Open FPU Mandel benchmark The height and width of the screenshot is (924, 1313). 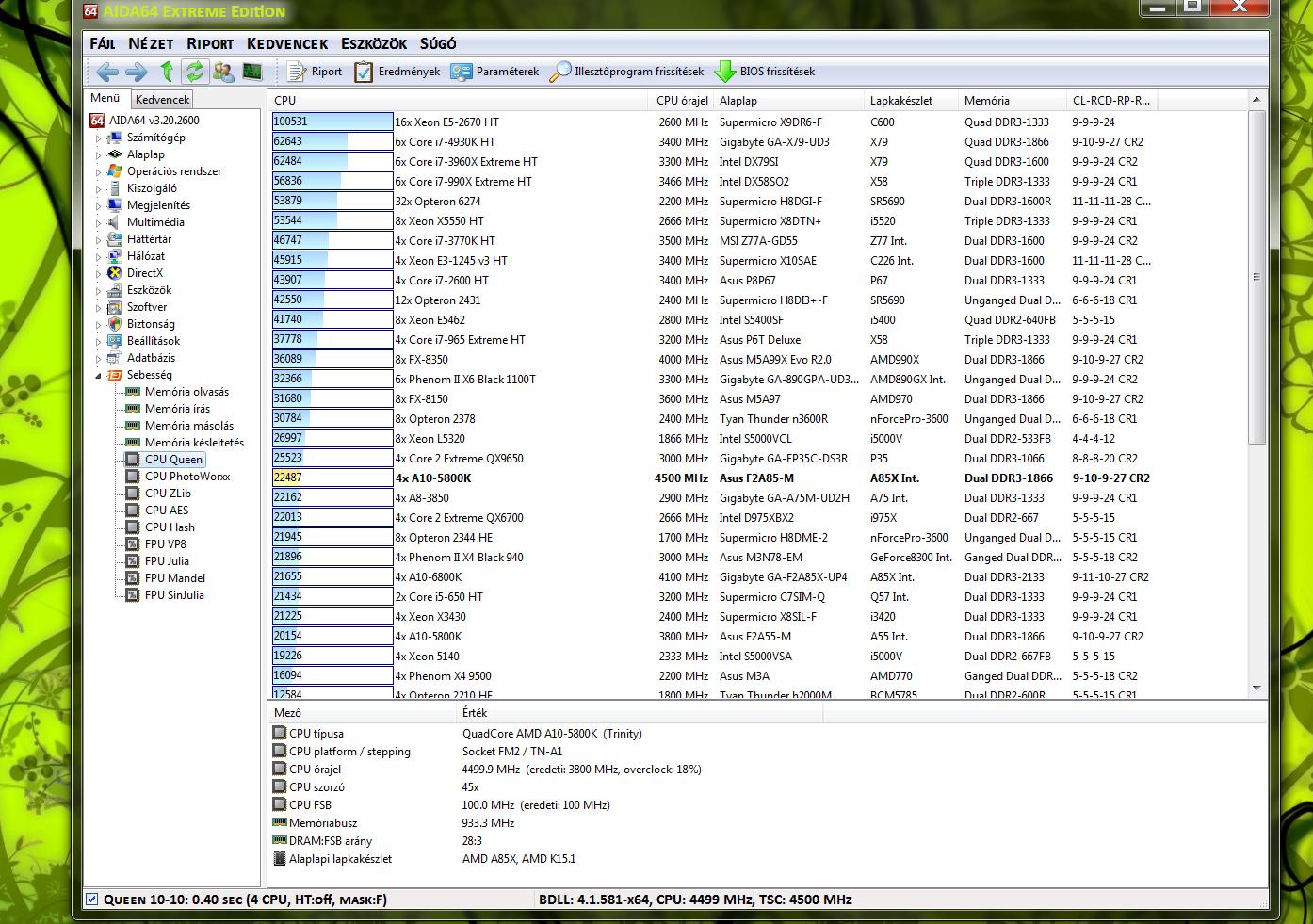(x=175, y=578)
